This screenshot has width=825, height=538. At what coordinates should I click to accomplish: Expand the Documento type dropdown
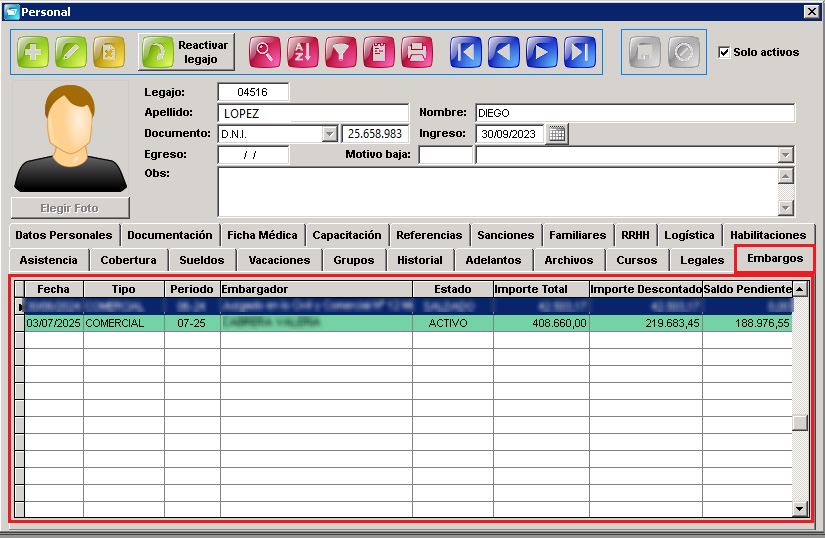coord(329,134)
